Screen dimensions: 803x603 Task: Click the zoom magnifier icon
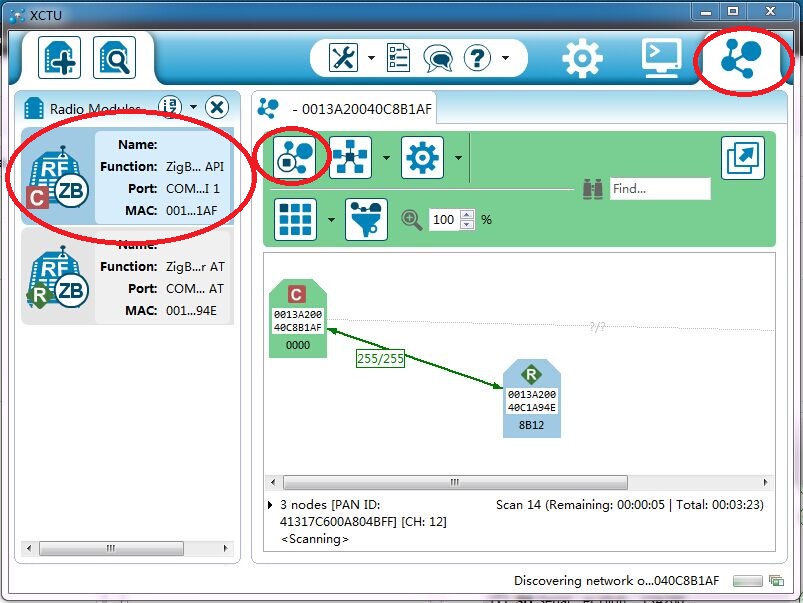[x=411, y=220]
